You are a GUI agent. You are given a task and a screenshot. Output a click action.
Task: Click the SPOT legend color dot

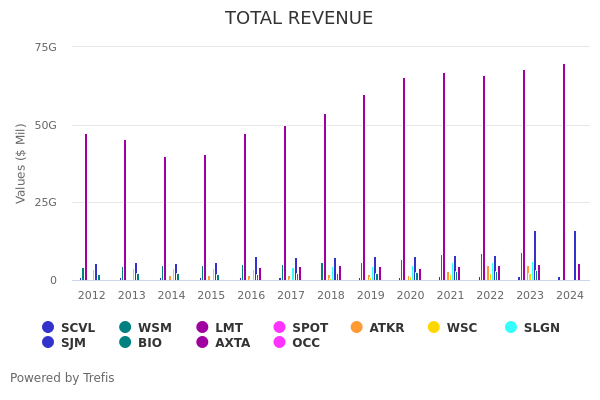280,328
